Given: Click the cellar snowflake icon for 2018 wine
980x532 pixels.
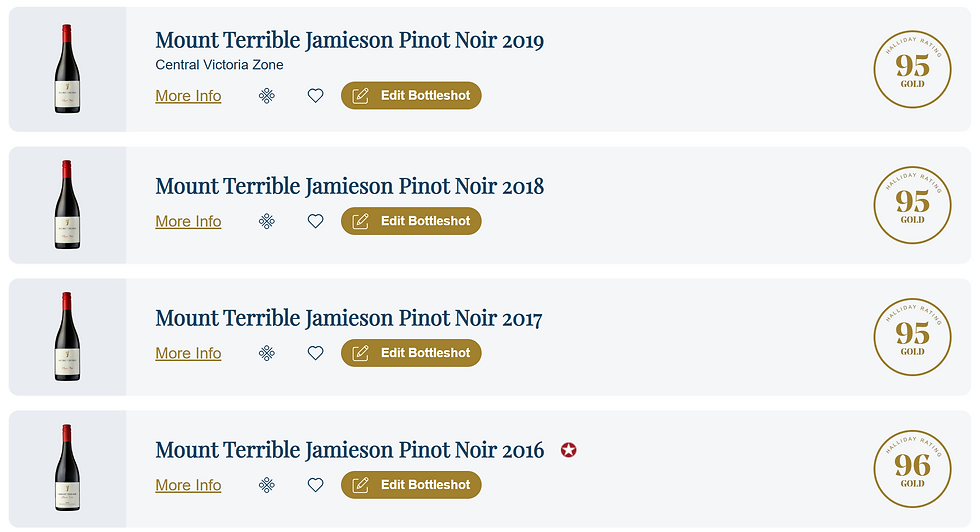Looking at the screenshot, I should click(x=267, y=221).
